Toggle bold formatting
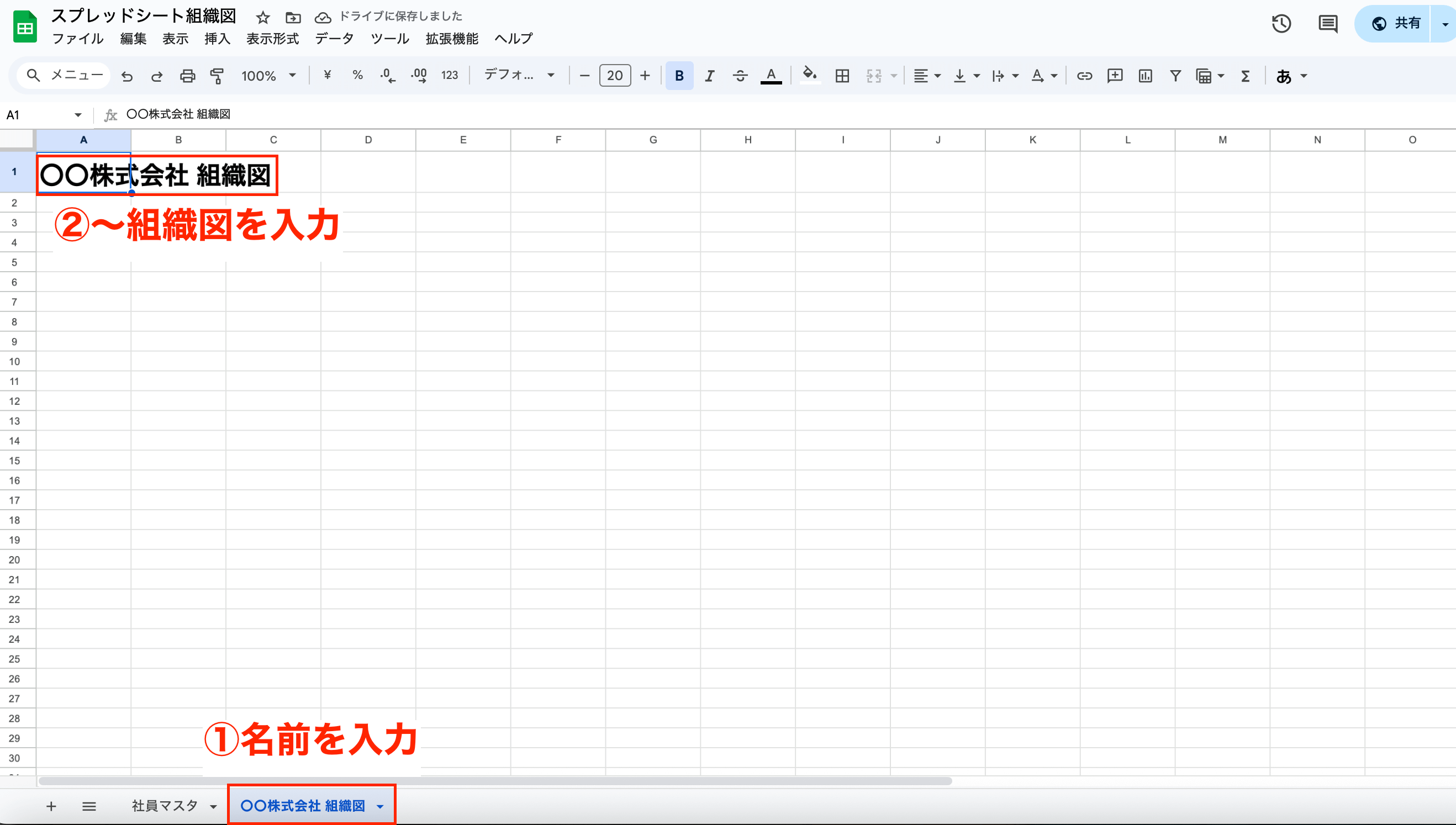 click(x=679, y=75)
